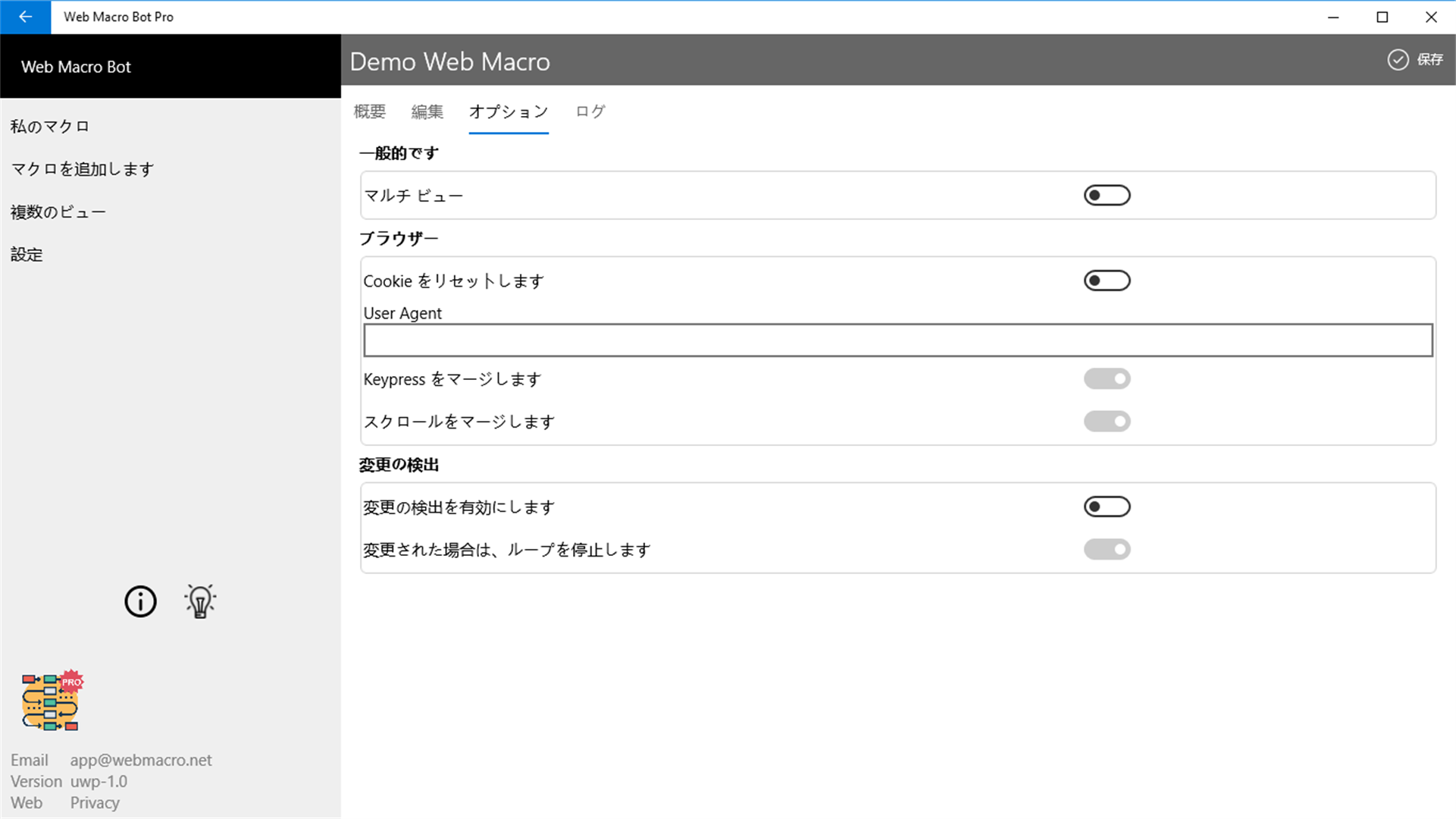Close the Web Macro Bot Pro window
Screen dimensions: 1456x819
tap(1431, 17)
